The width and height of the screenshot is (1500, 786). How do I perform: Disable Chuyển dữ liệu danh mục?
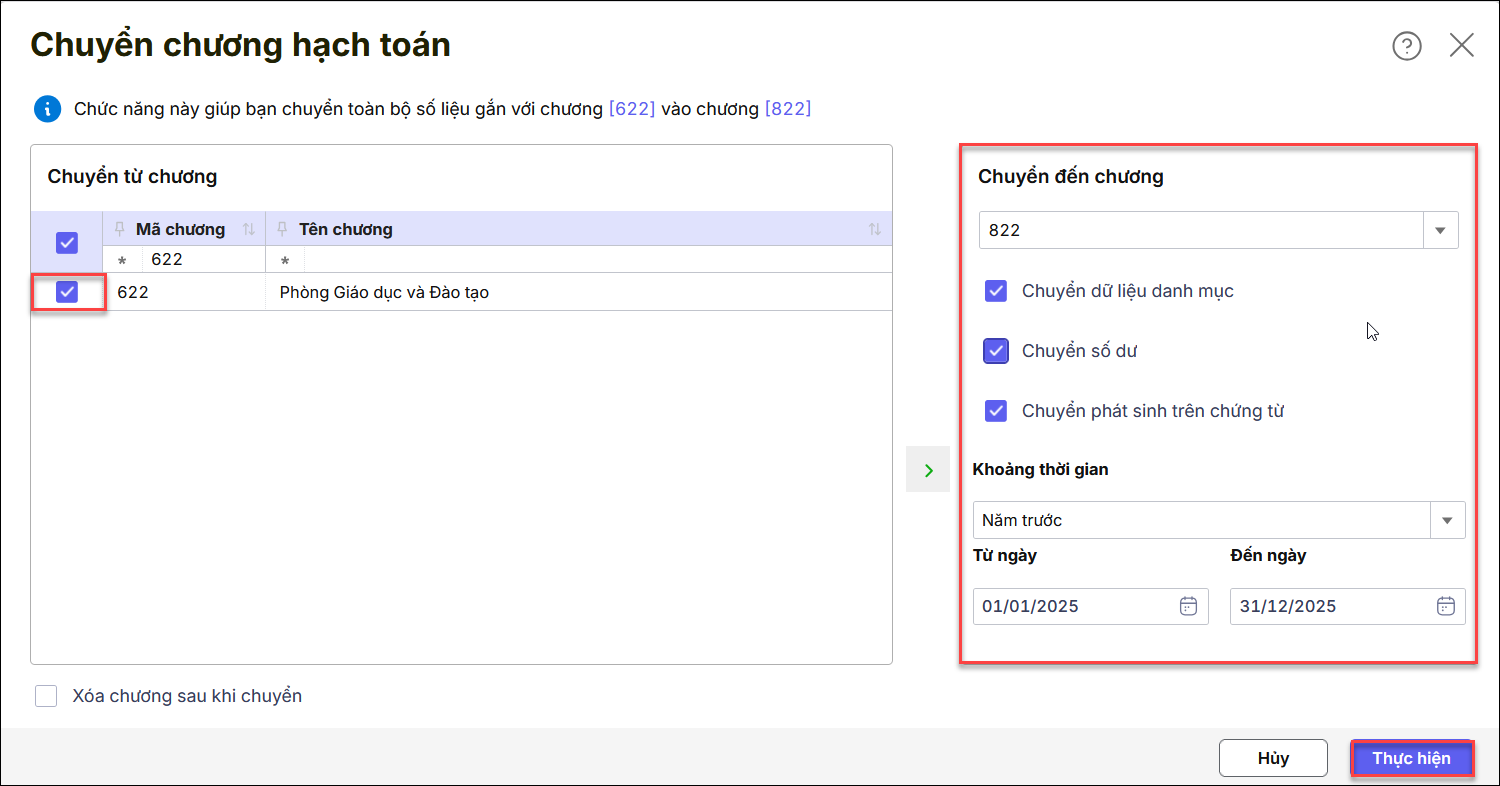(996, 291)
